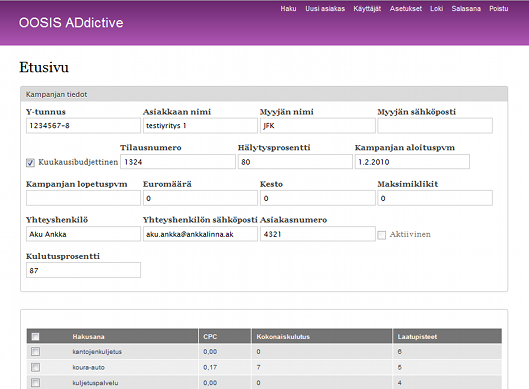
Task: Sort by the Hakusana column header
Action: click(x=88, y=336)
